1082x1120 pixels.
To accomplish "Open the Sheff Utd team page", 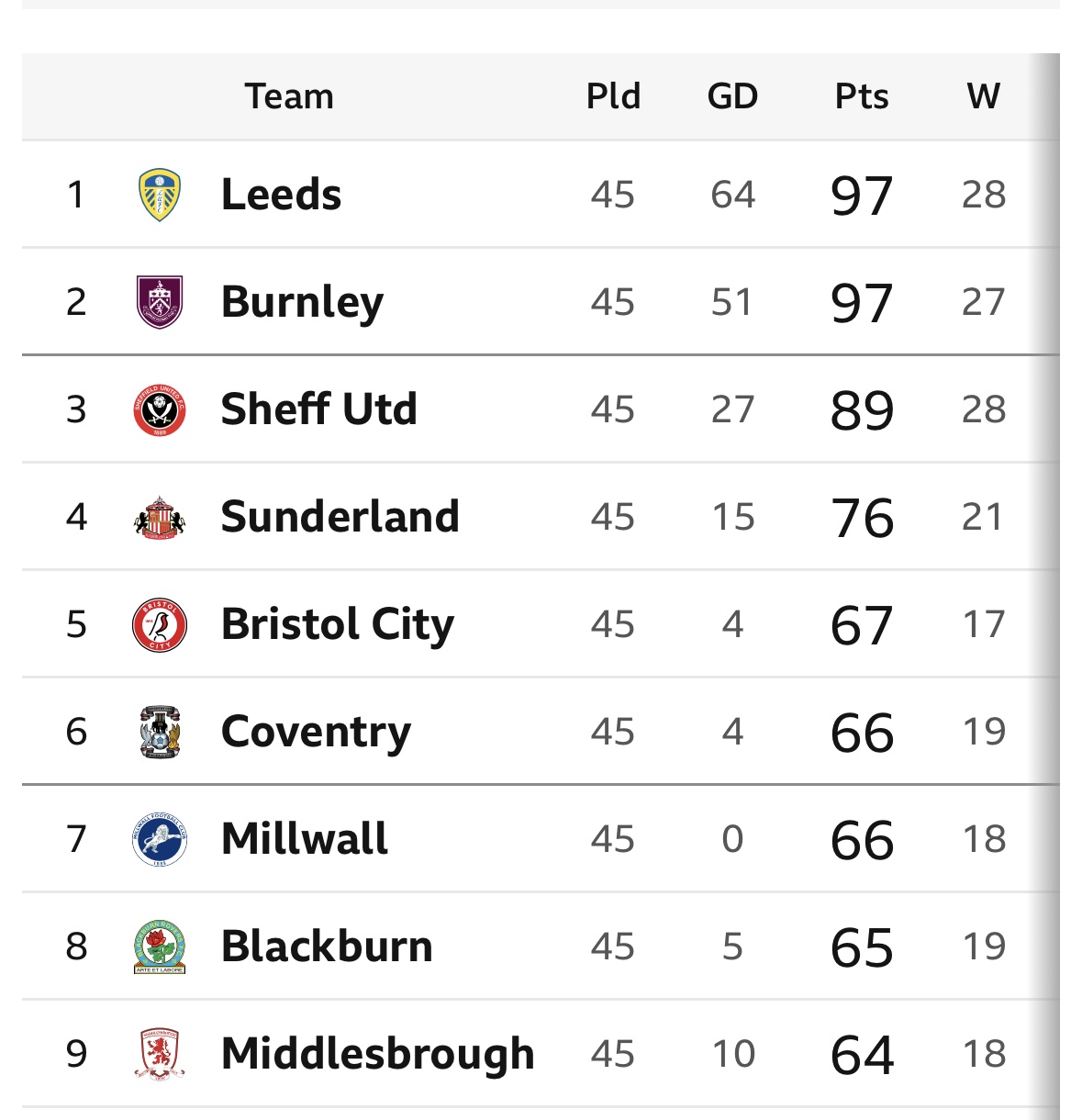I will [319, 409].
